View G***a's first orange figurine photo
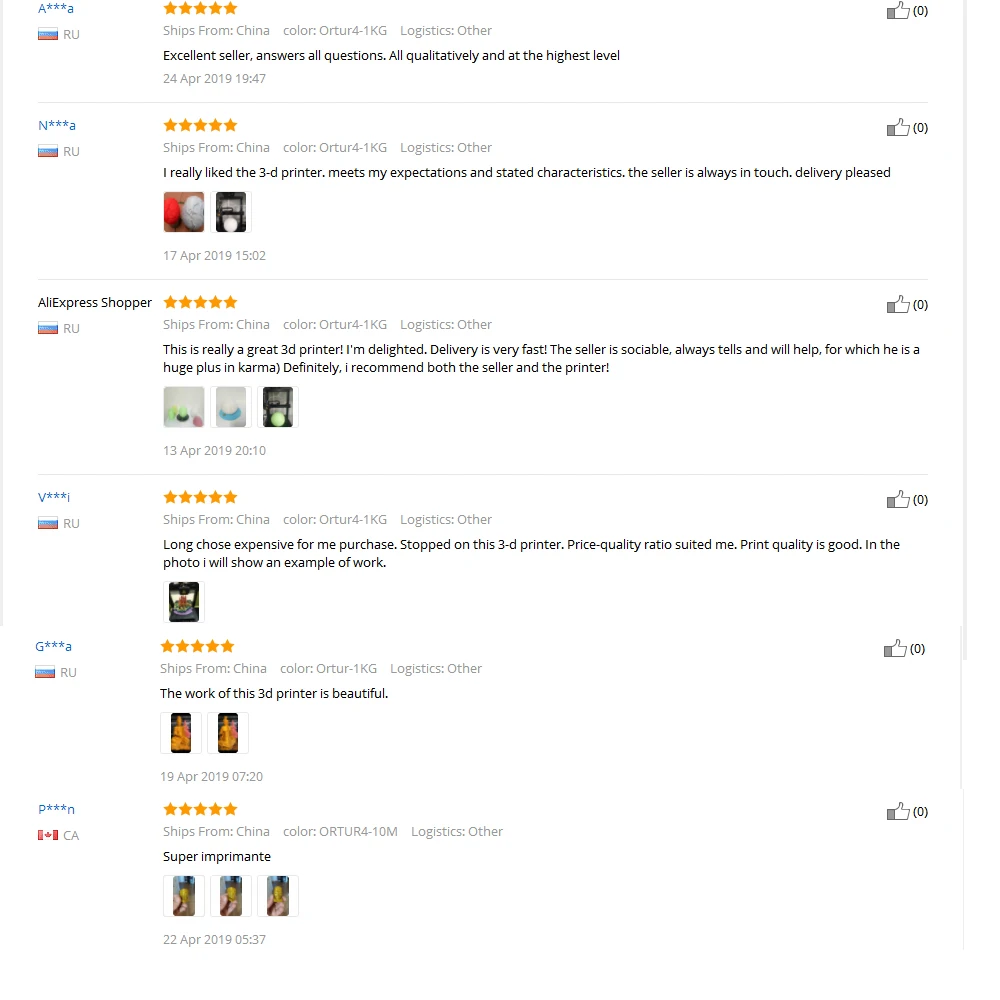This screenshot has width=1000, height=1000. (x=181, y=733)
